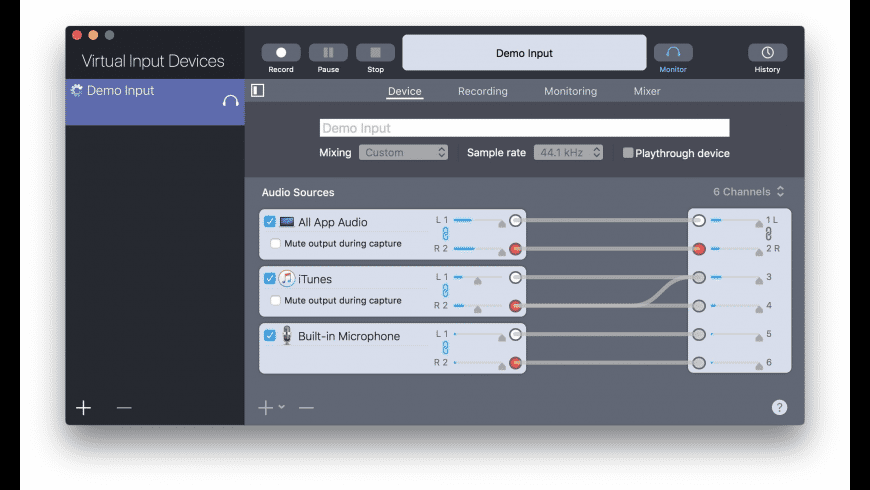Click output channel 2 R red connector
Image resolution: width=870 pixels, height=490 pixels.
tap(699, 249)
